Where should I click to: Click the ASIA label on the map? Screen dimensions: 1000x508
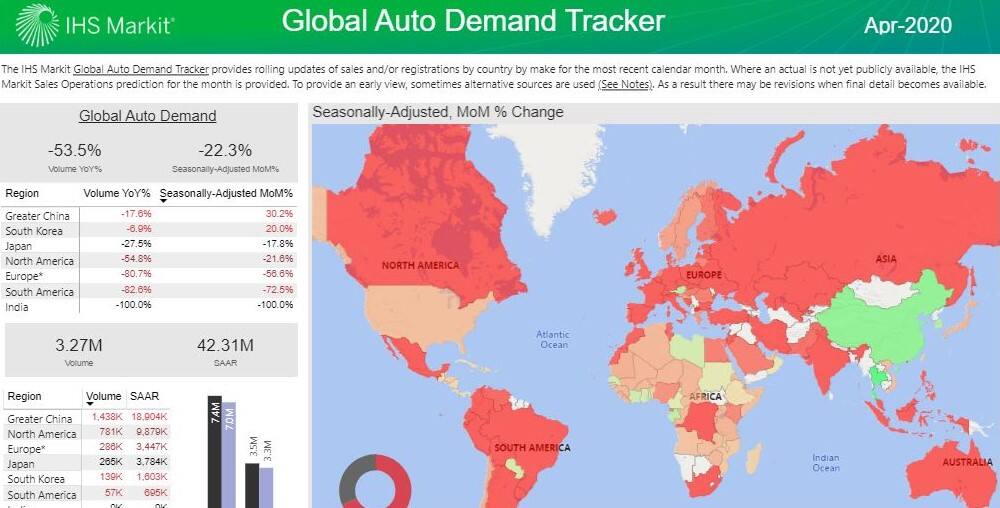pos(886,259)
